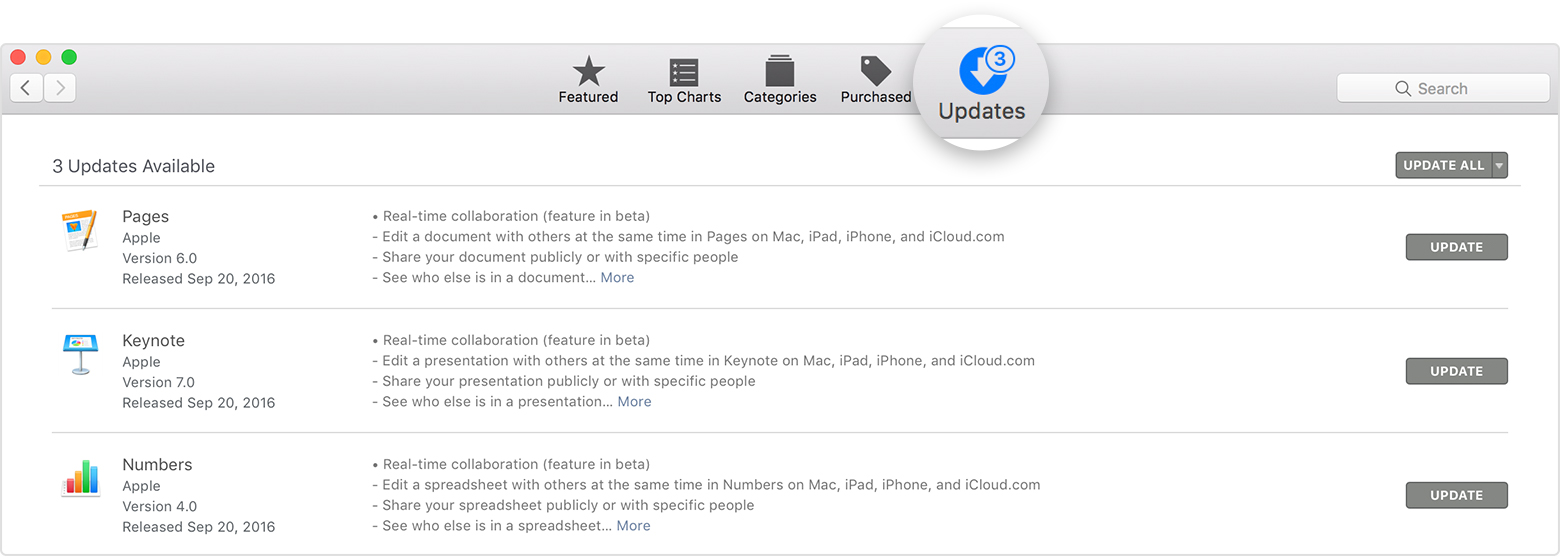Click the Update All button
Screen dimensions: 1560x560
pyautogui.click(x=1444, y=166)
